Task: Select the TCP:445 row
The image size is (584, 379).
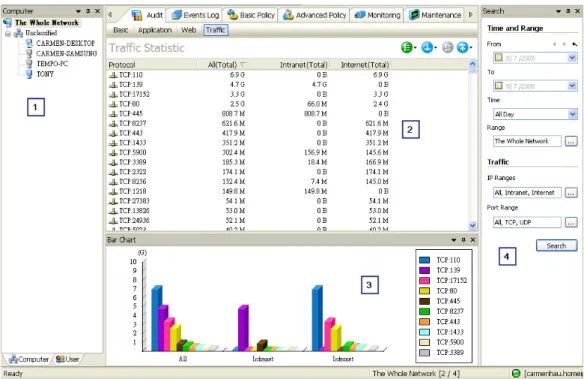Action: [249, 114]
